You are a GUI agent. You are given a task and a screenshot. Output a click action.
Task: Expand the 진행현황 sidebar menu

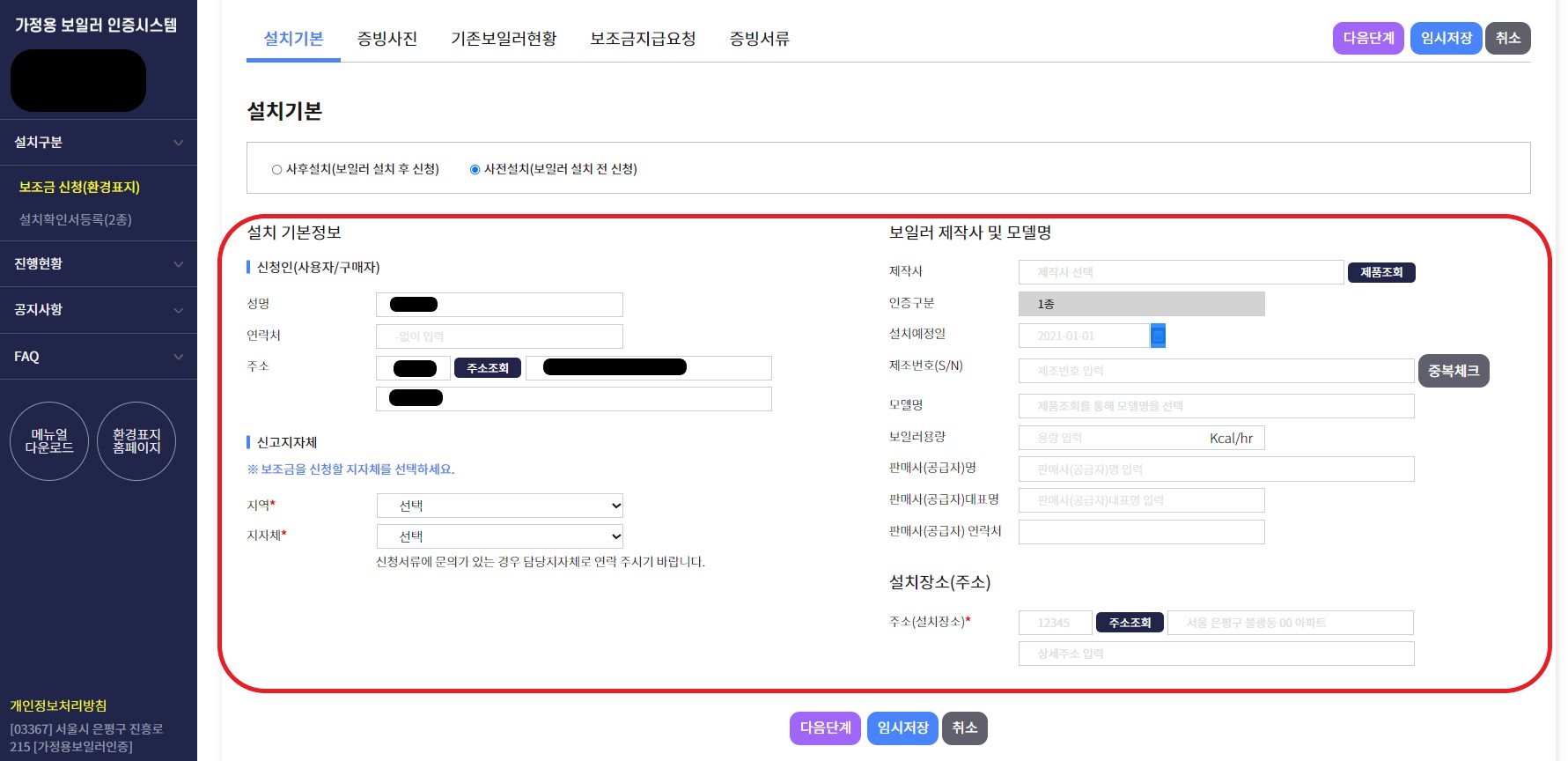(x=99, y=264)
